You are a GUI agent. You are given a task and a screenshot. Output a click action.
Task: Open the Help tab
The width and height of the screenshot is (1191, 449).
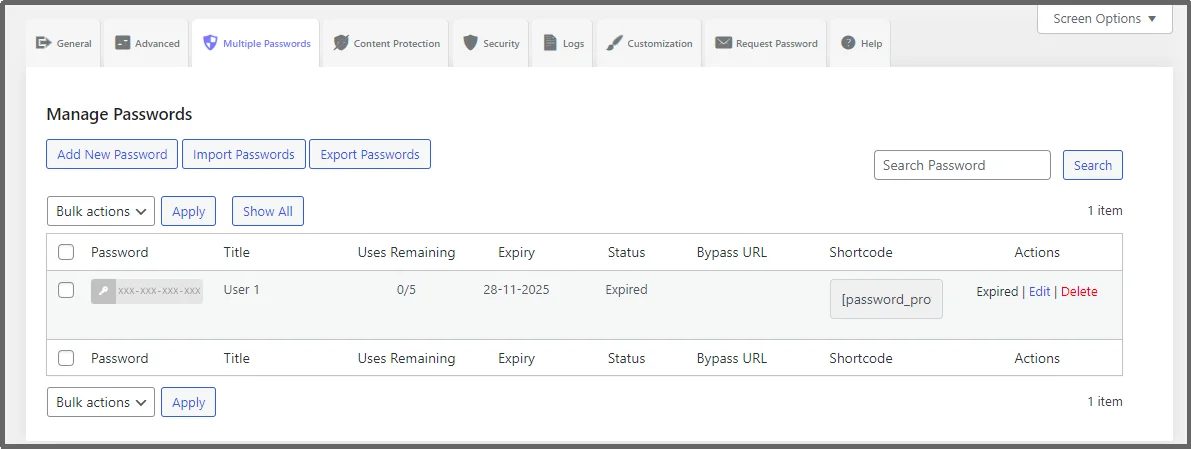click(861, 43)
